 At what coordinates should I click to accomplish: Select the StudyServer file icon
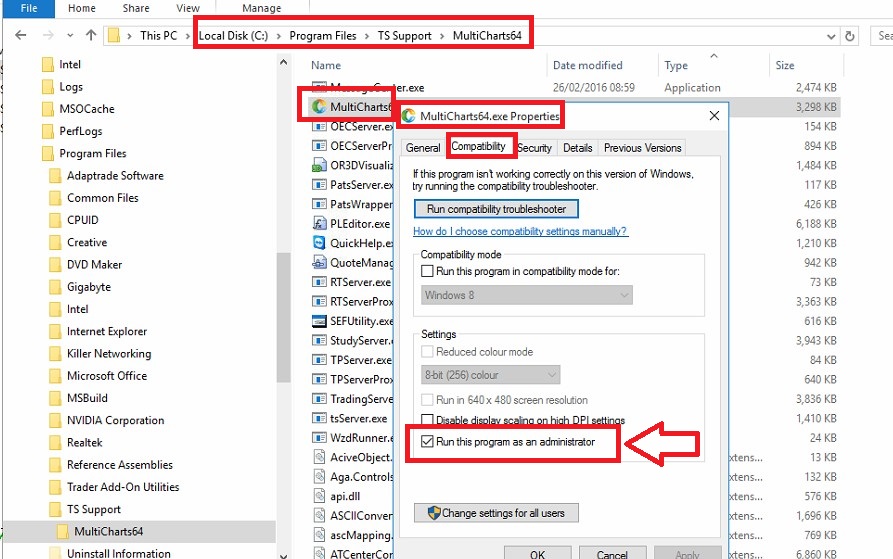pos(319,340)
